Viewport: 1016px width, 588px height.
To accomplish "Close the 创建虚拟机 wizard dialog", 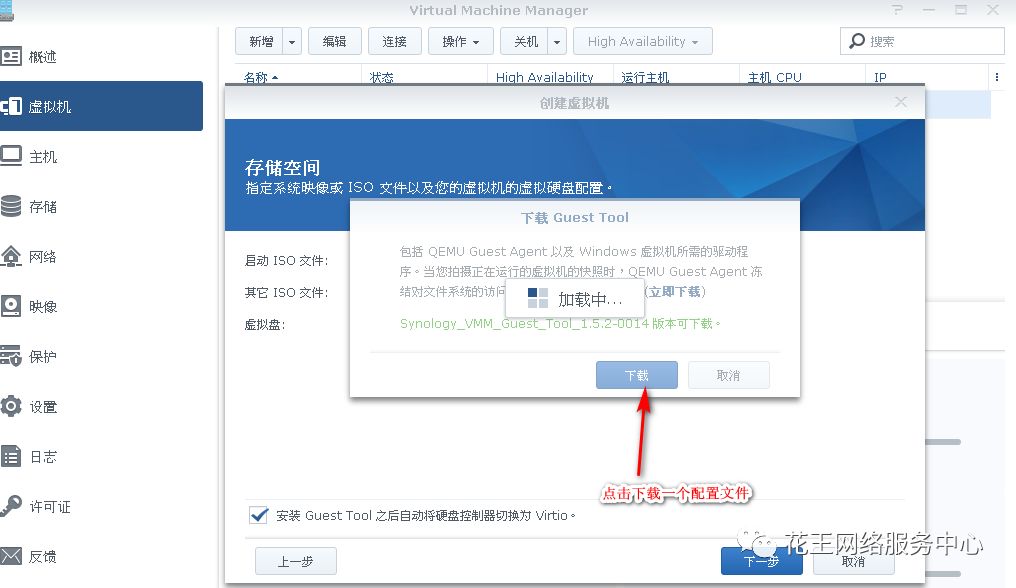I will click(901, 102).
